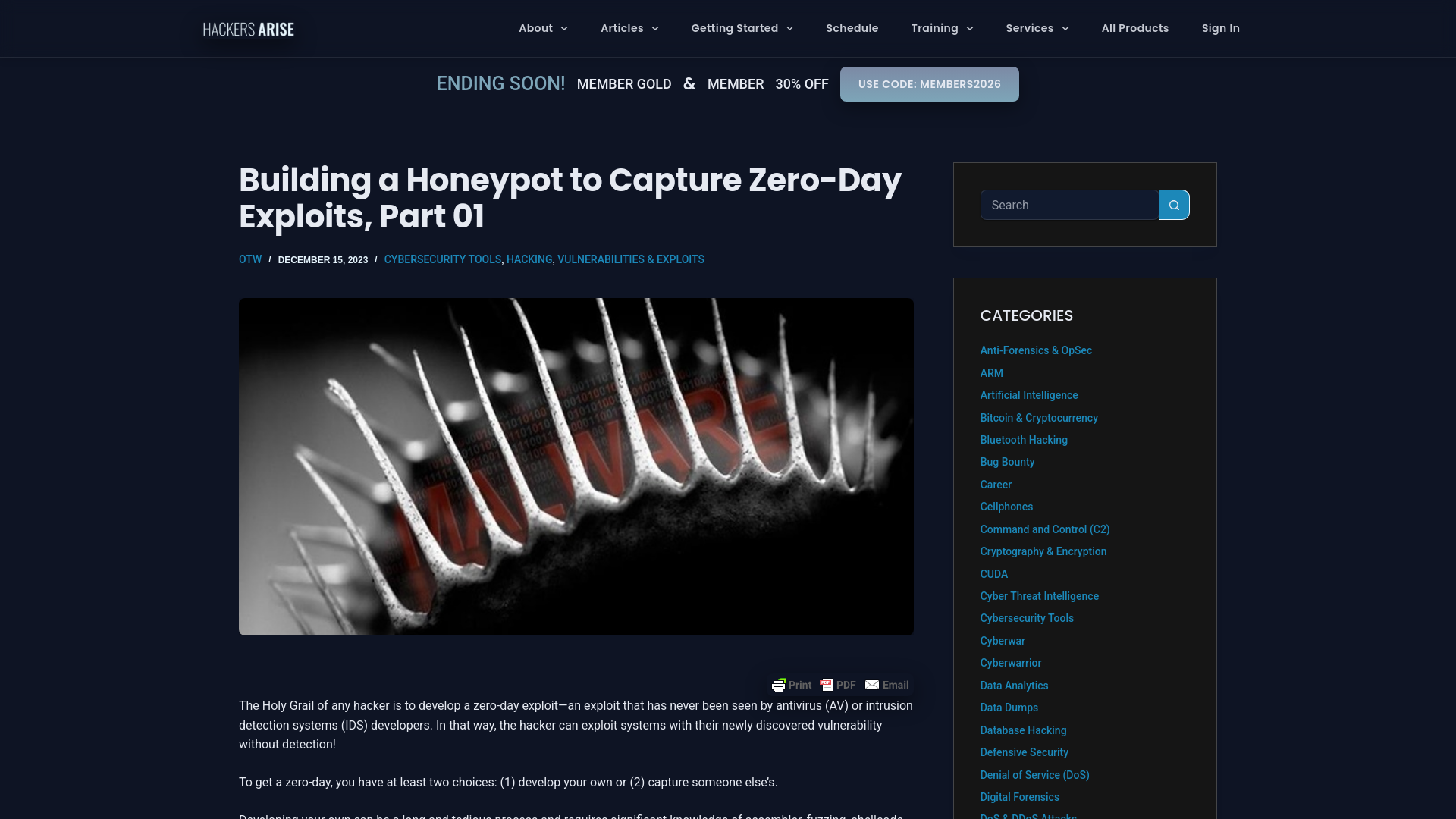Click the magnifying glass search button
Image resolution: width=1456 pixels, height=819 pixels.
coord(1173,205)
